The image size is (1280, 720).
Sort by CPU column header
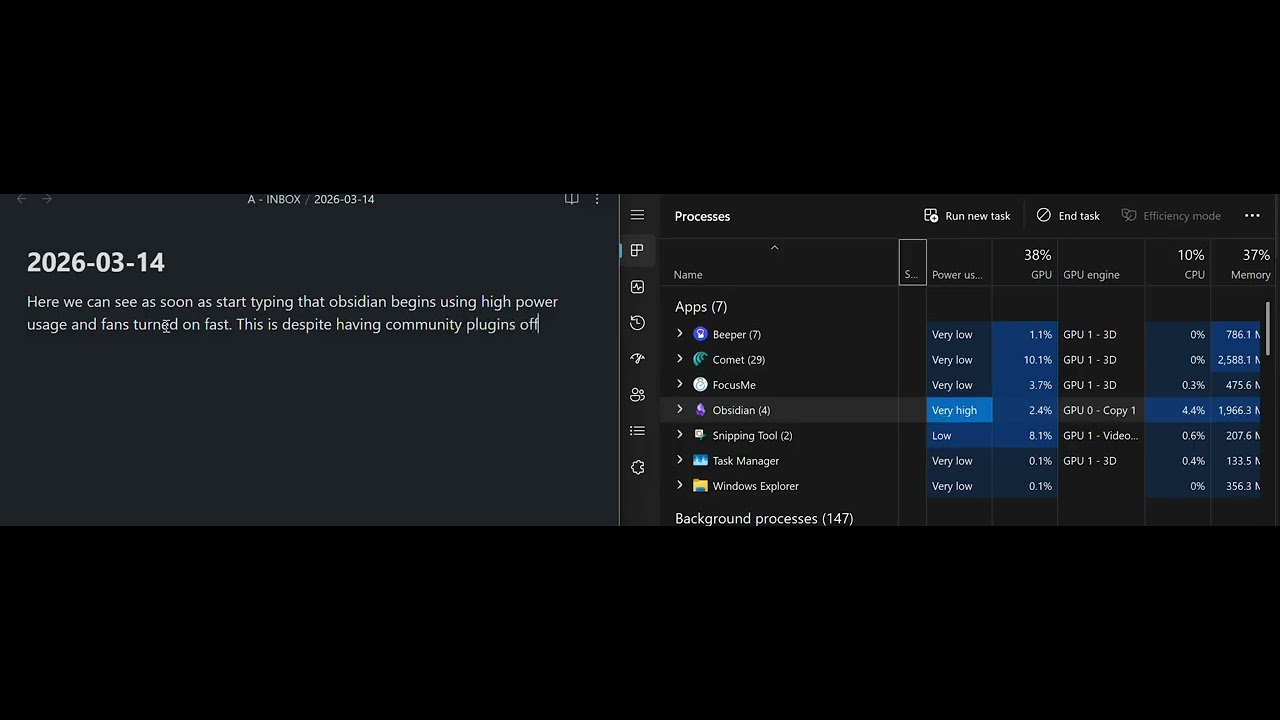pos(1178,262)
